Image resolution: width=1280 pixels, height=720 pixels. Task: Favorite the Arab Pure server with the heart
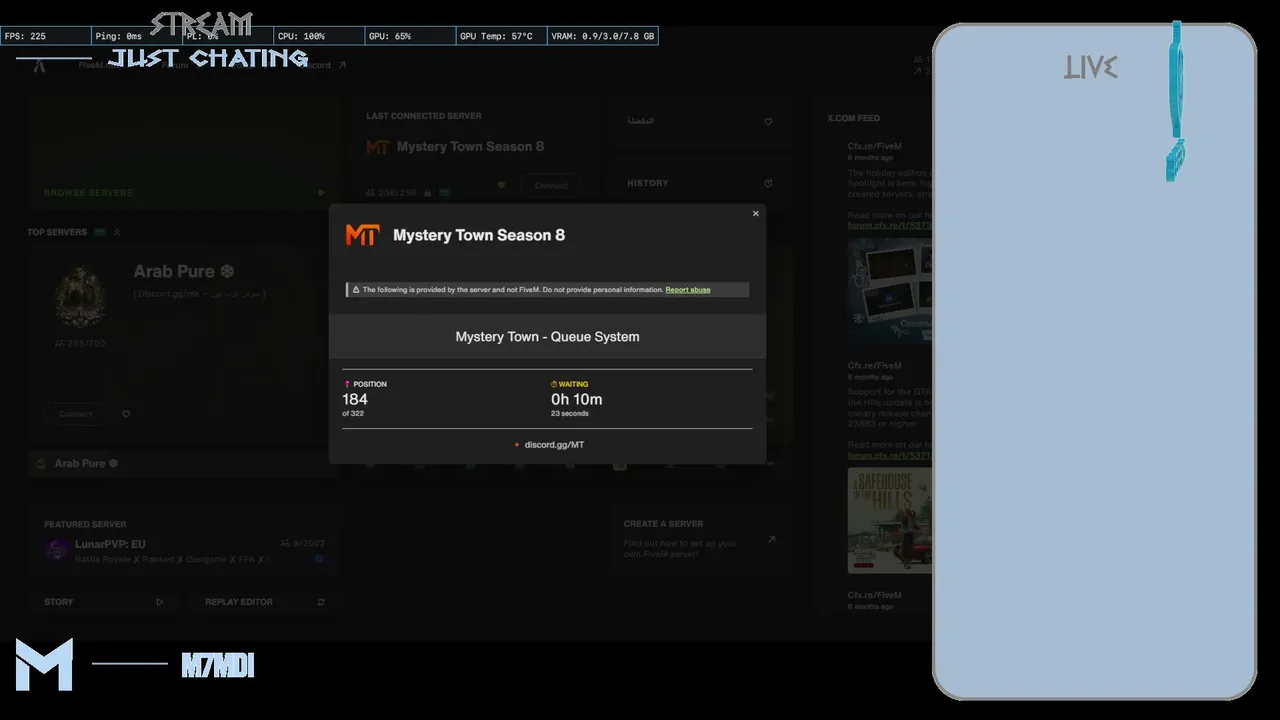[126, 414]
